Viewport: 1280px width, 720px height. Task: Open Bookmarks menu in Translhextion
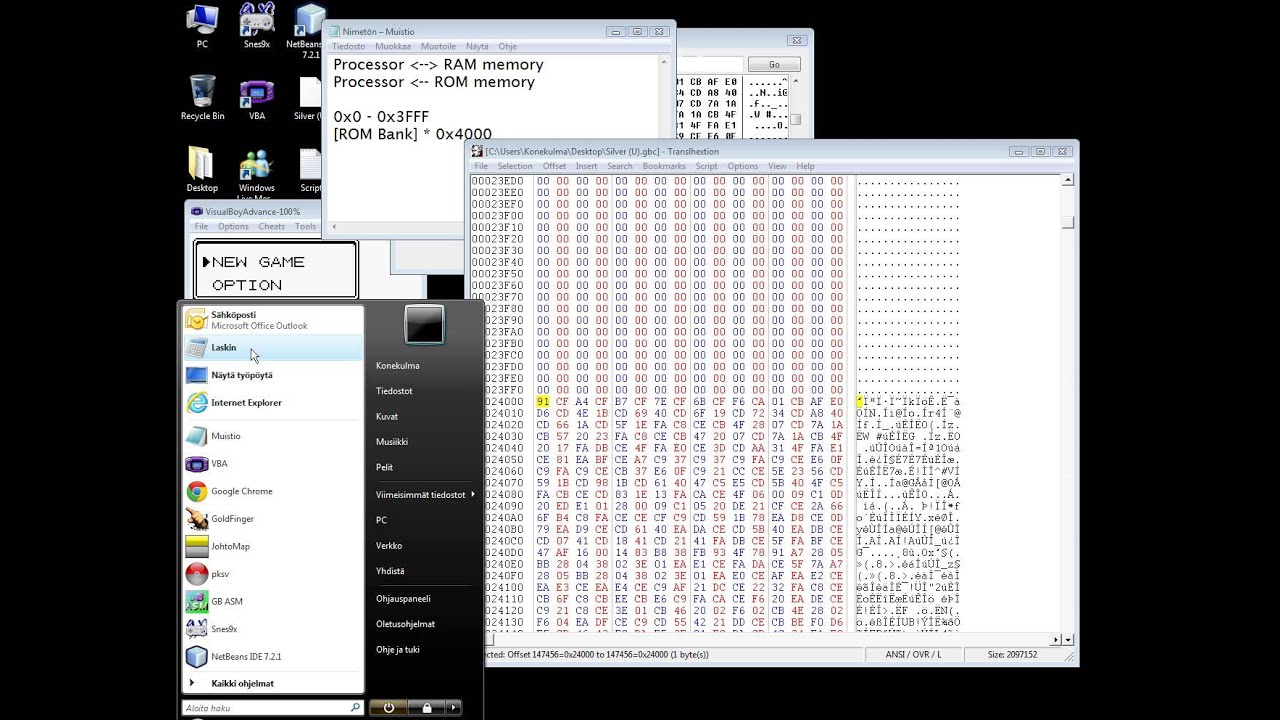(664, 166)
